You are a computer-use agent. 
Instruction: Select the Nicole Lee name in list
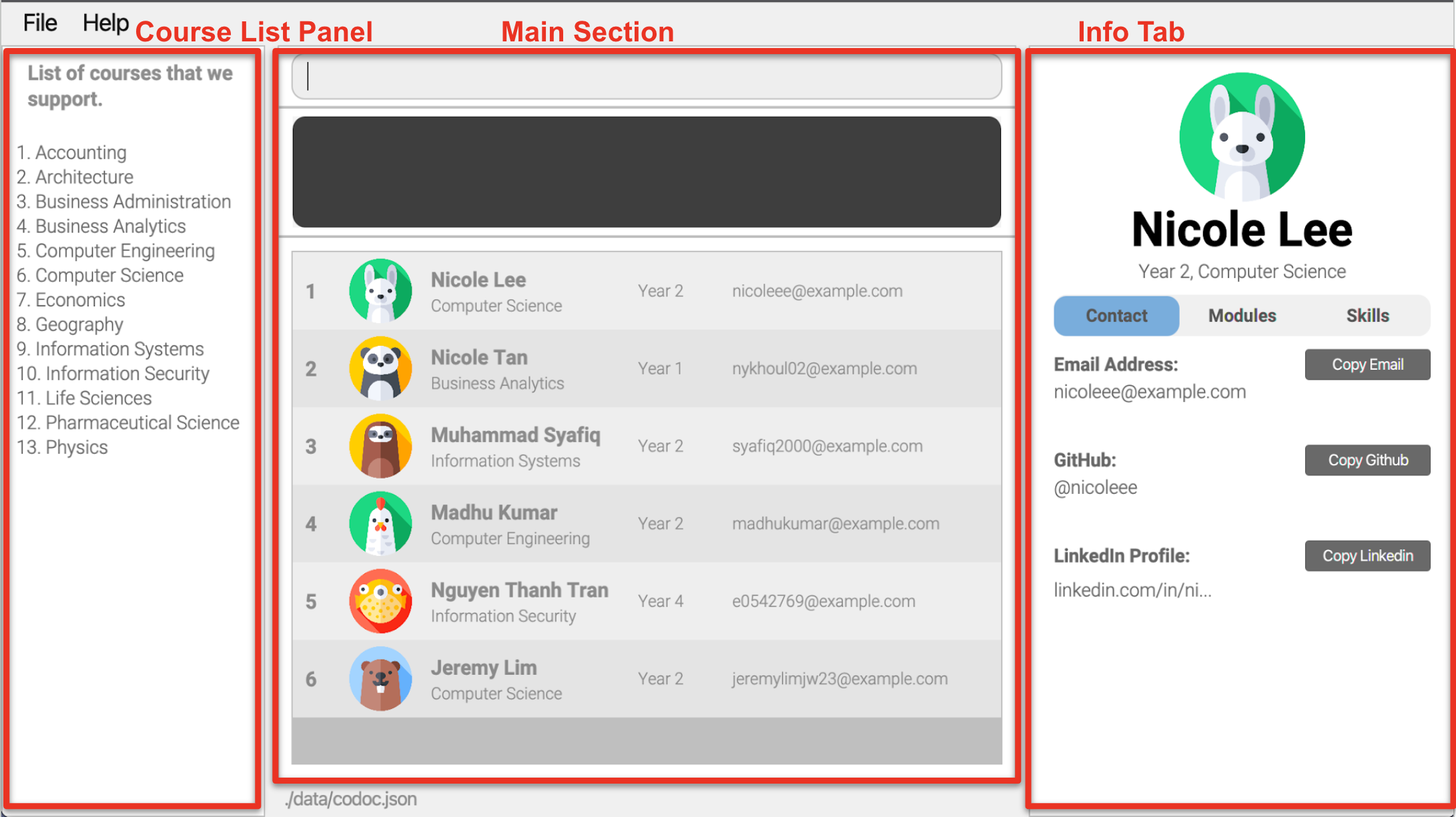[x=478, y=280]
